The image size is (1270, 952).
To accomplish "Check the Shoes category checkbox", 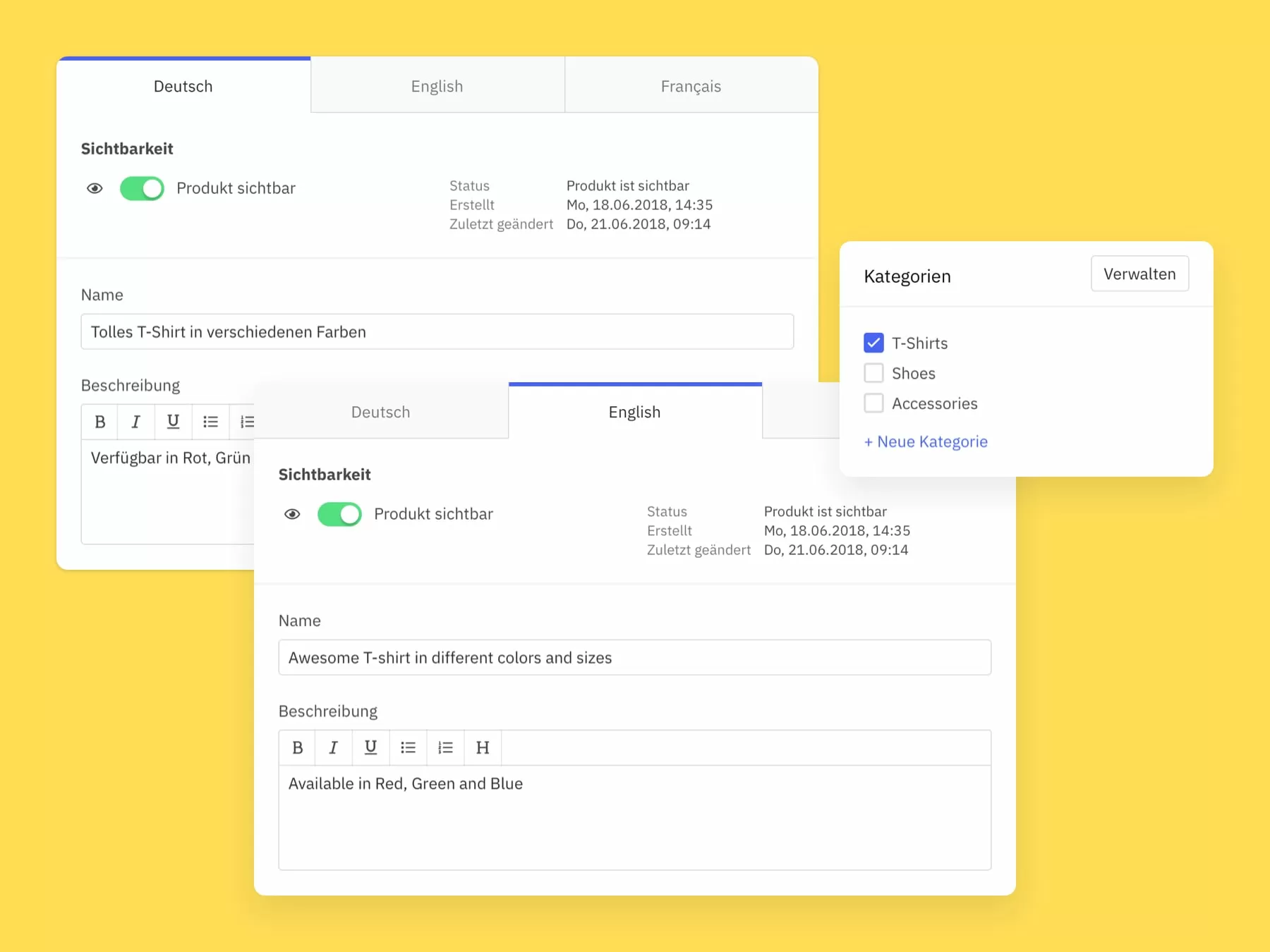I will tap(873, 373).
